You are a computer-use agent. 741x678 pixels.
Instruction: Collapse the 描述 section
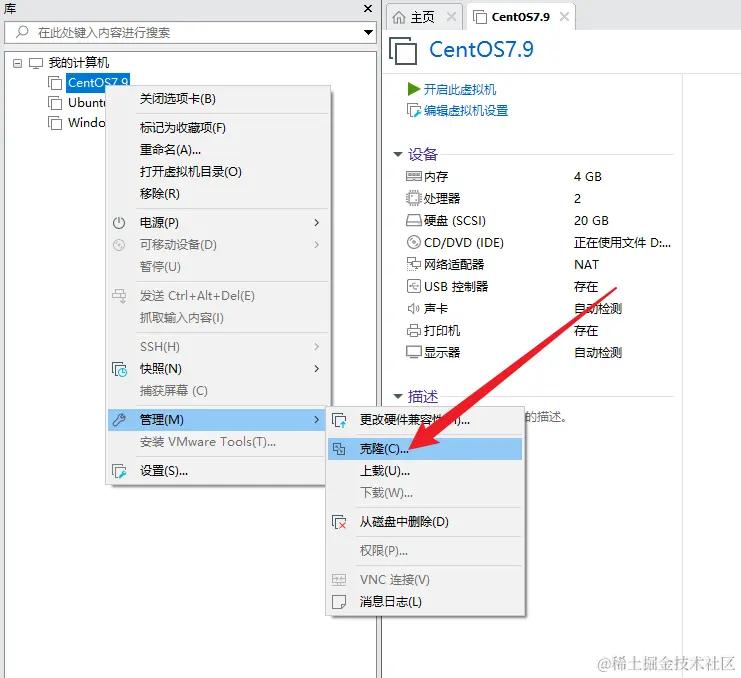tap(398, 396)
